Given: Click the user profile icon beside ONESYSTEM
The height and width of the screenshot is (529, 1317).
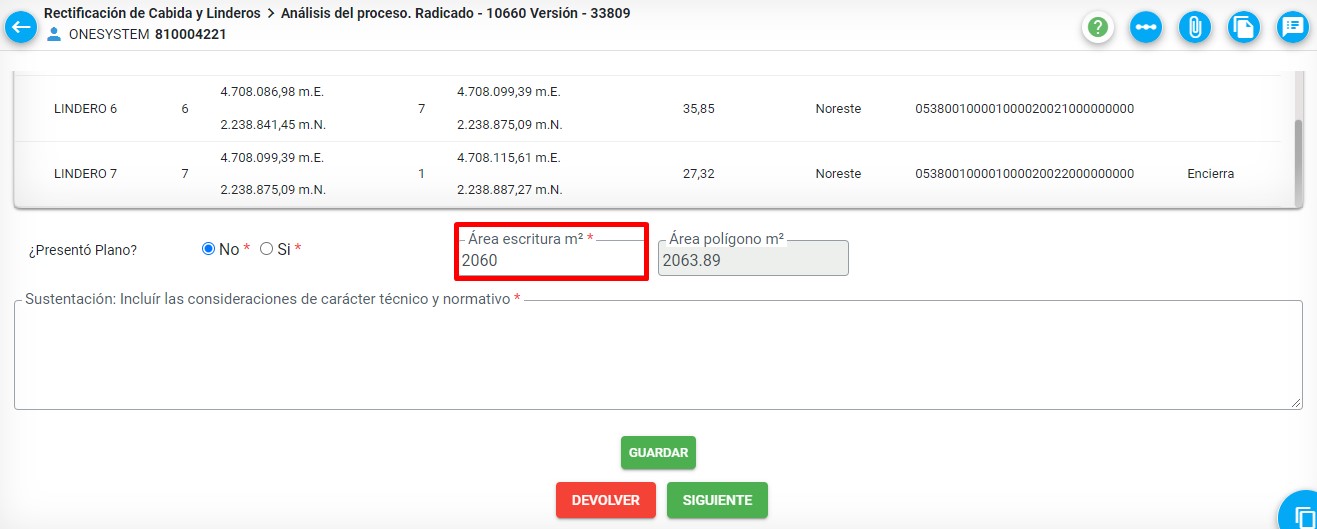Looking at the screenshot, I should [54, 34].
